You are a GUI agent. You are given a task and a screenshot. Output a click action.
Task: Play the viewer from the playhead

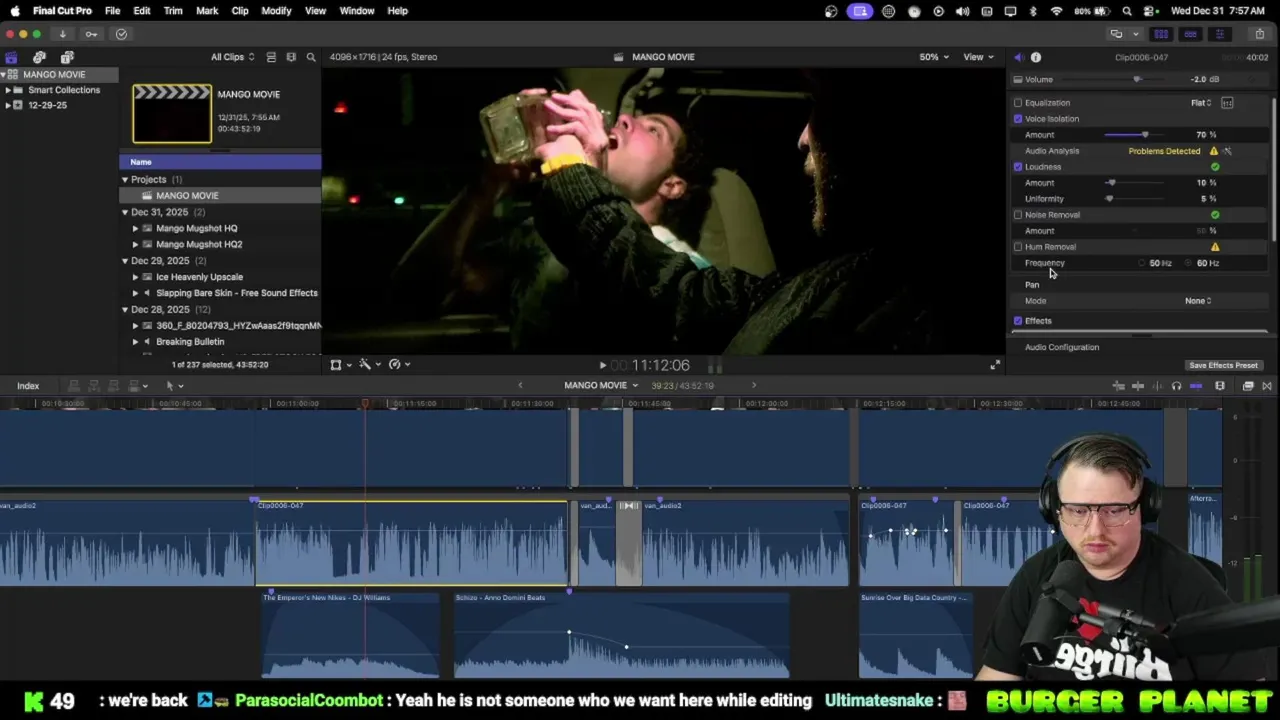(x=602, y=366)
